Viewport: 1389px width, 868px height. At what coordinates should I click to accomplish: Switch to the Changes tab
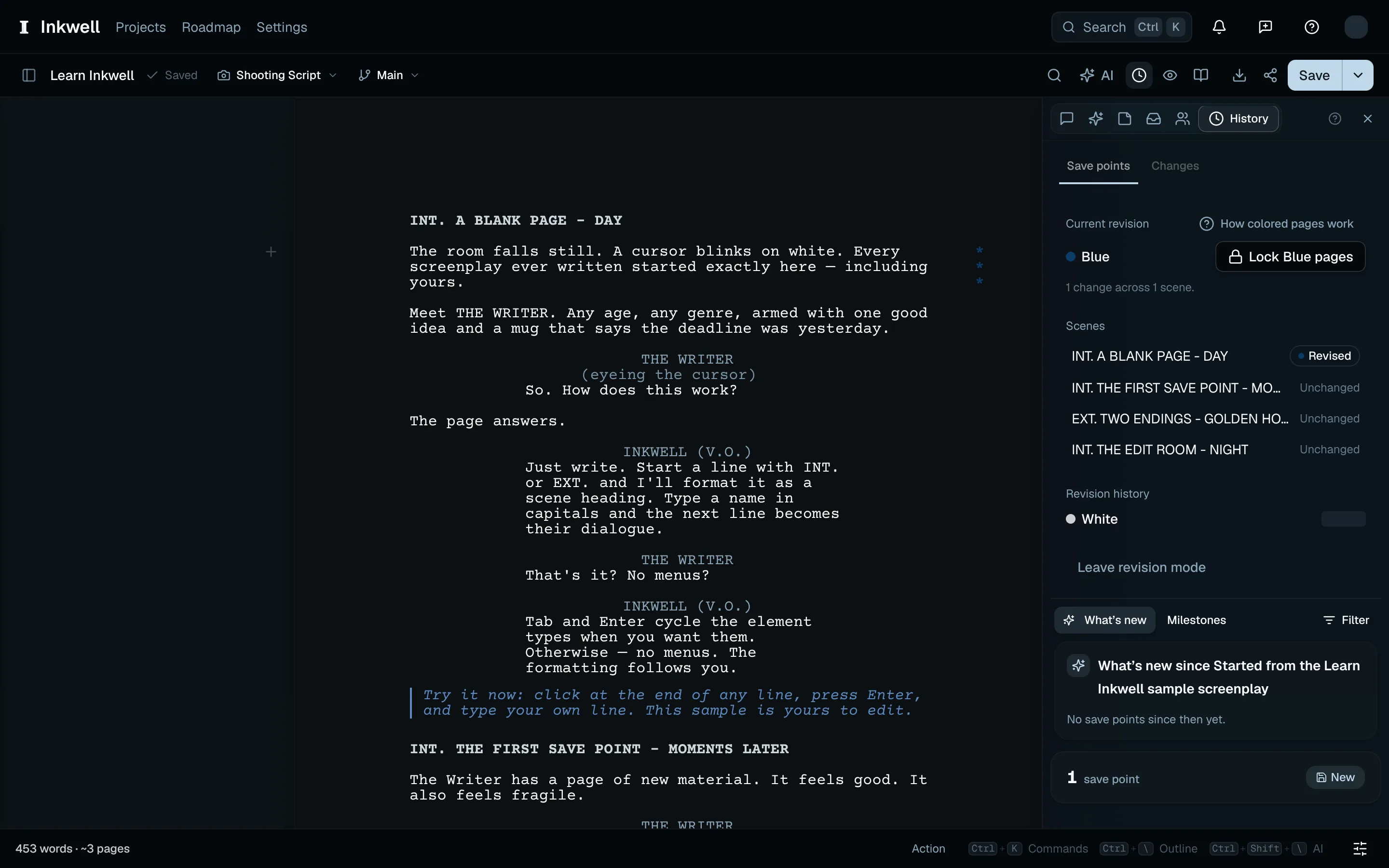[1175, 166]
